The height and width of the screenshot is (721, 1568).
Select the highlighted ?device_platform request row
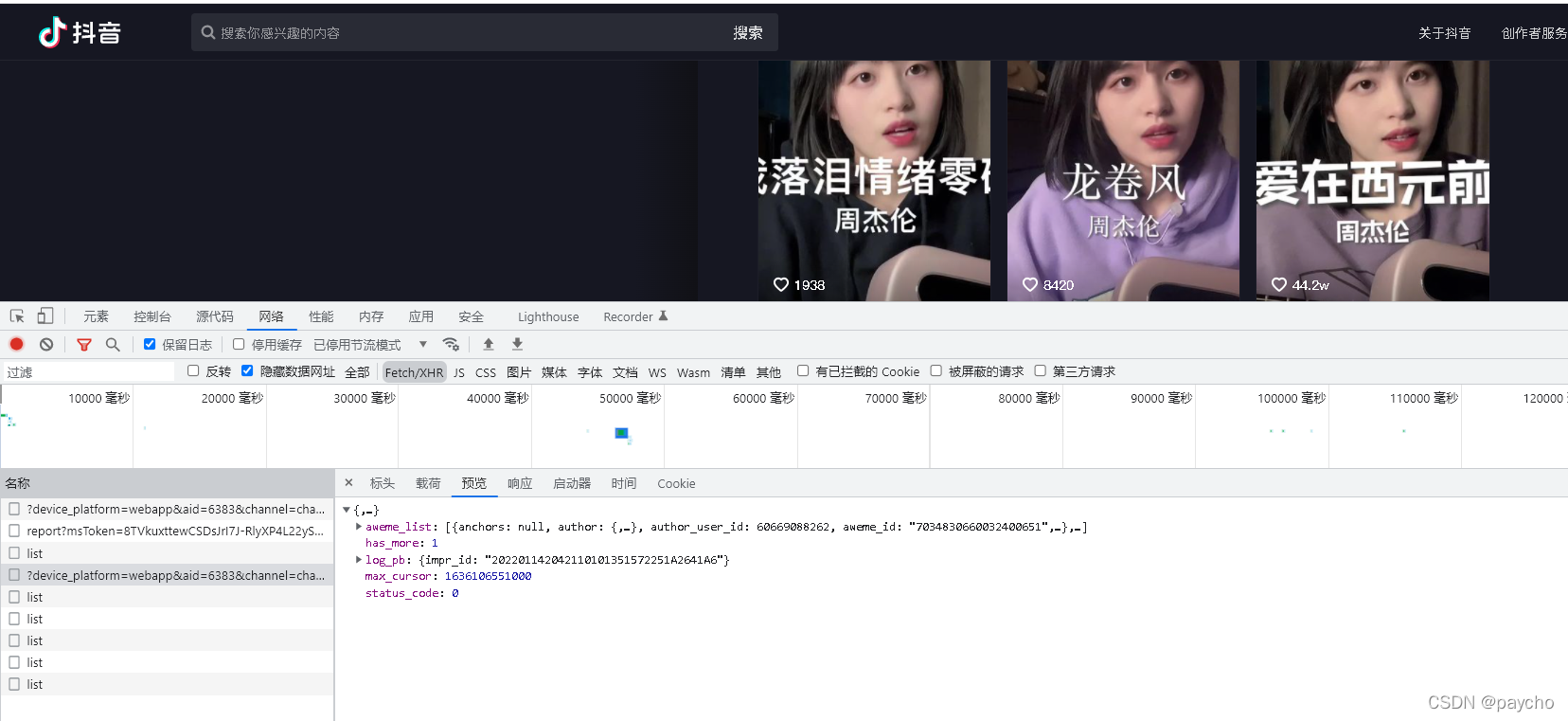tap(167, 575)
